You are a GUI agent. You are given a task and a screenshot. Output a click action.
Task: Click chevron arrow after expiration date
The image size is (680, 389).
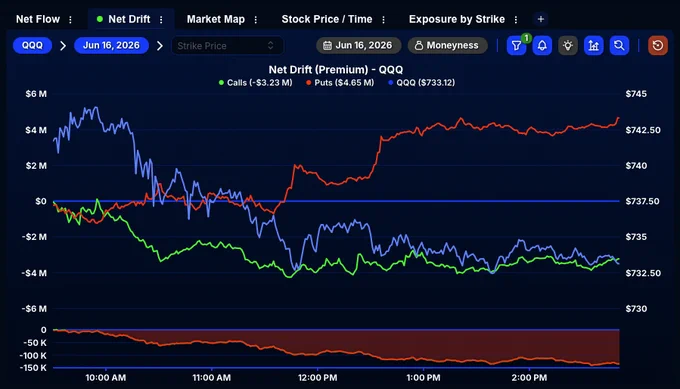coord(160,46)
